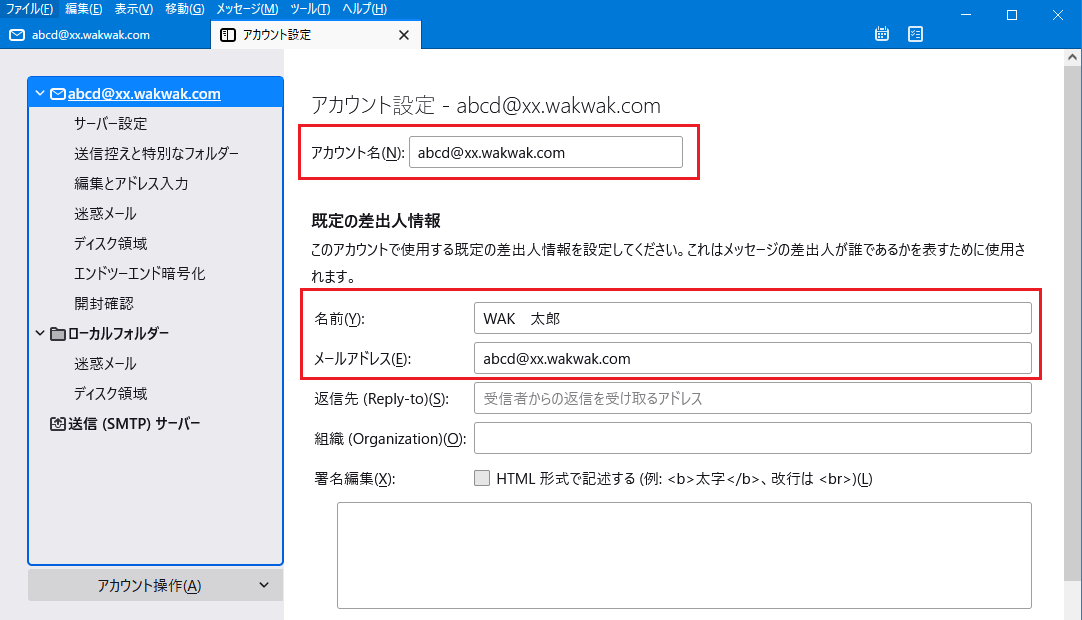
Task: Open the メッセージ menu
Action: (247, 9)
